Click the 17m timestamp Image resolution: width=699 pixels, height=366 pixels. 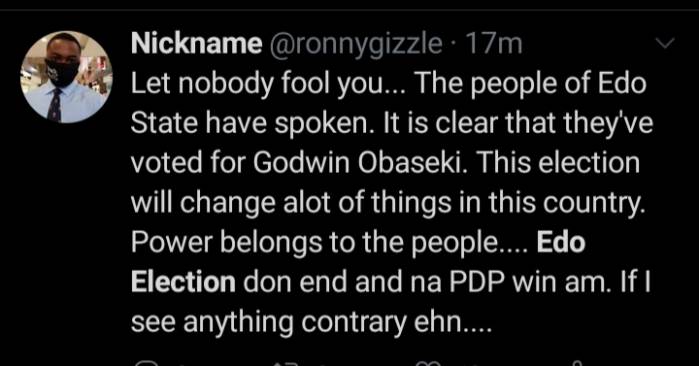click(x=493, y=44)
